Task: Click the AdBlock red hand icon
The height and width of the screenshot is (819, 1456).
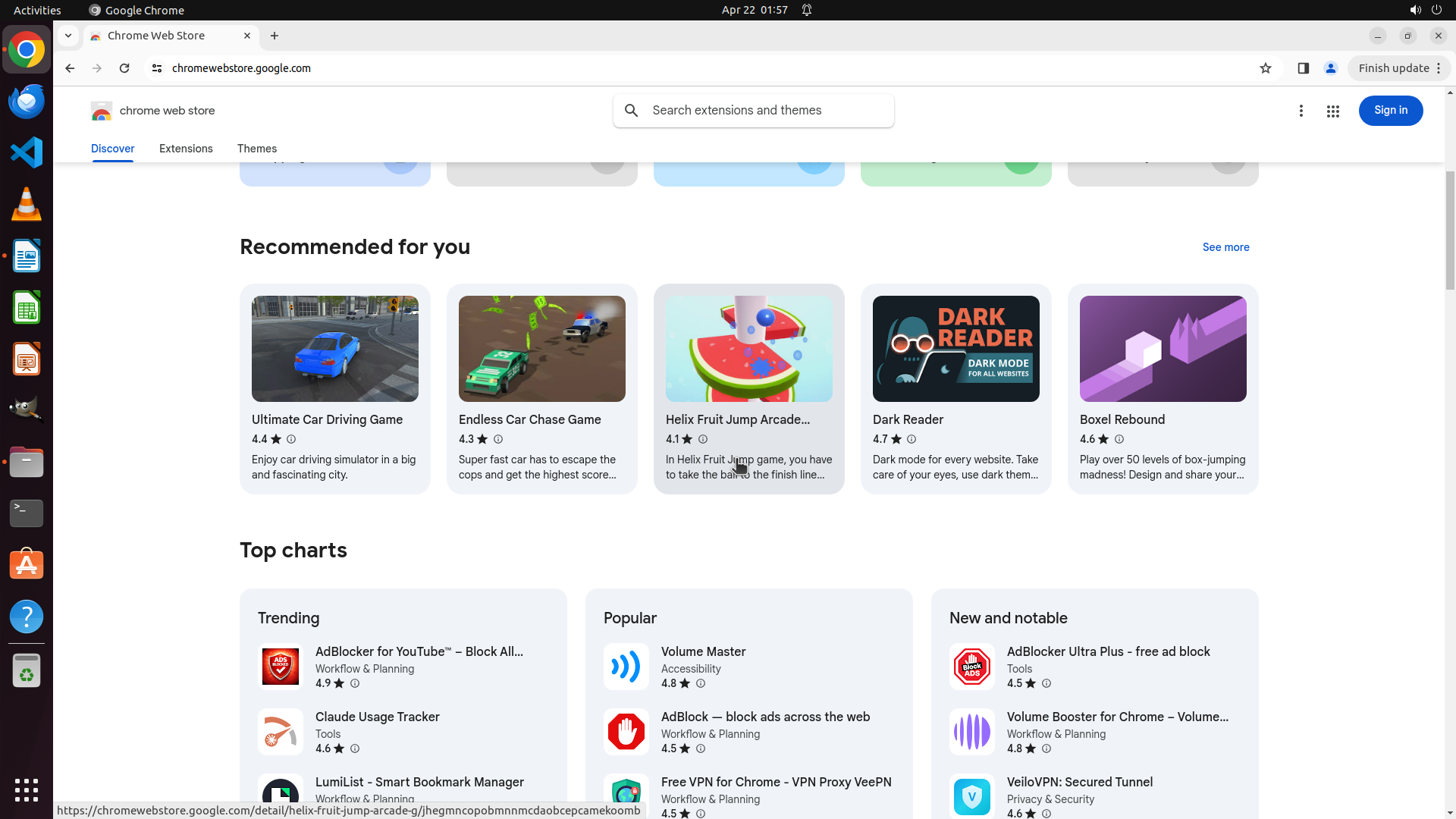Action: pyautogui.click(x=626, y=732)
